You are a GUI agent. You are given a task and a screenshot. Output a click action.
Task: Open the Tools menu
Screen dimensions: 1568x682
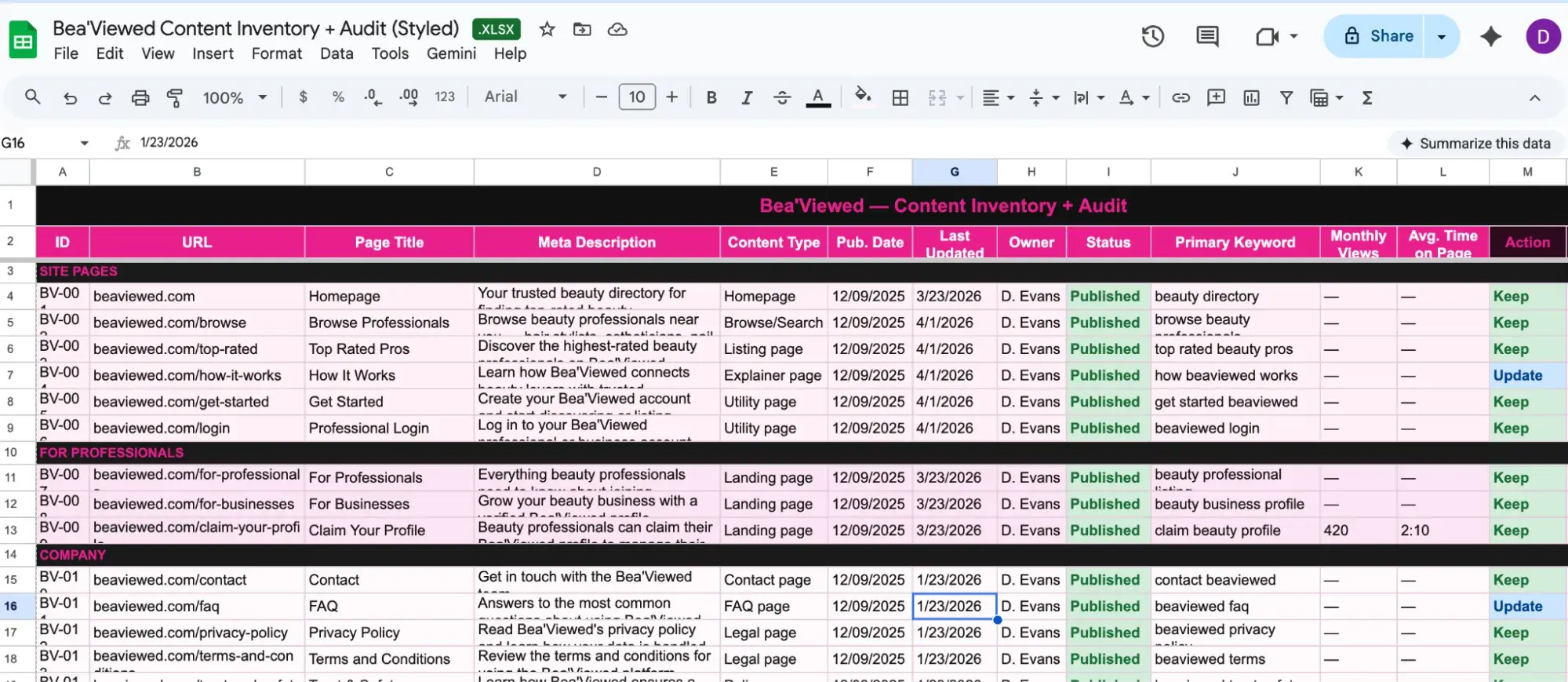pos(390,53)
